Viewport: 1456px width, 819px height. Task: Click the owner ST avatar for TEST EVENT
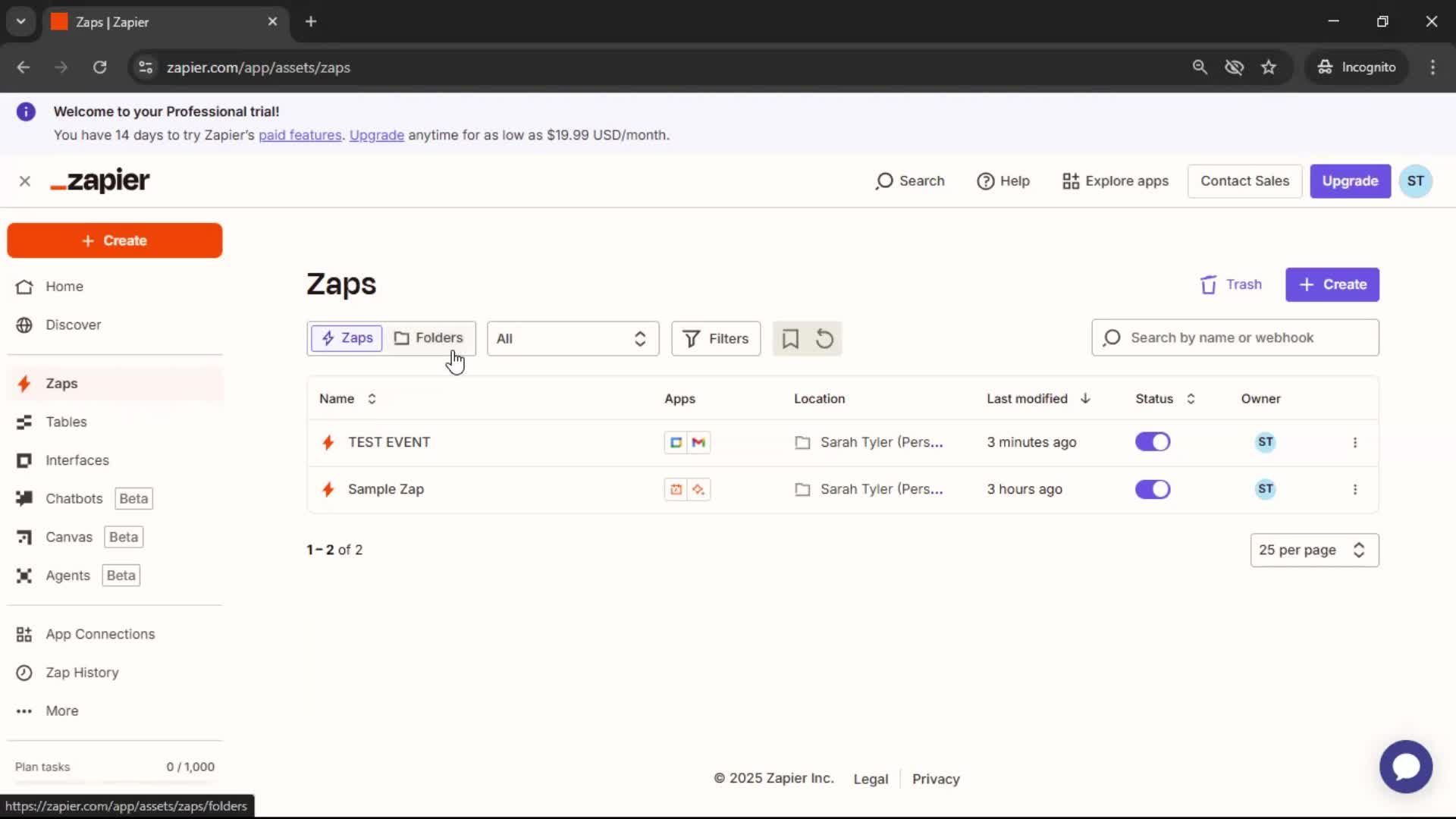click(1265, 442)
